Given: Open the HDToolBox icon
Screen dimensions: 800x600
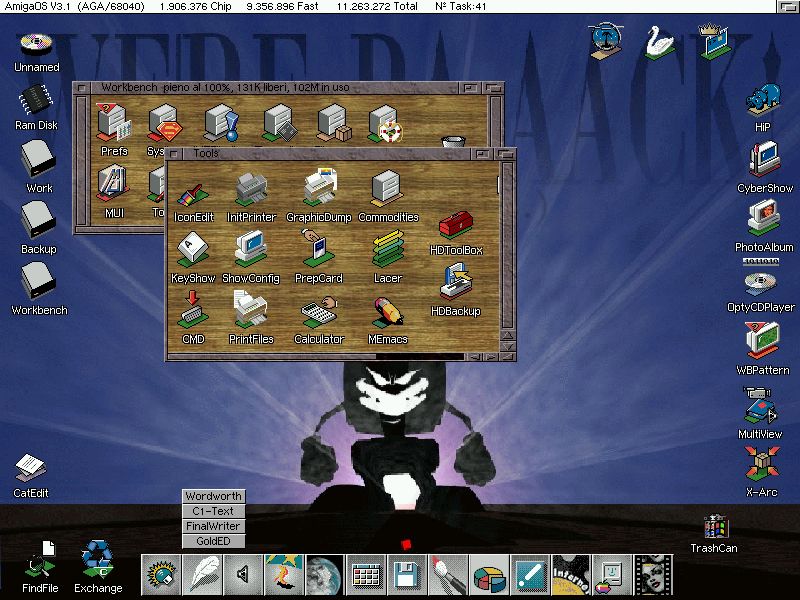Looking at the screenshot, I should tap(456, 227).
